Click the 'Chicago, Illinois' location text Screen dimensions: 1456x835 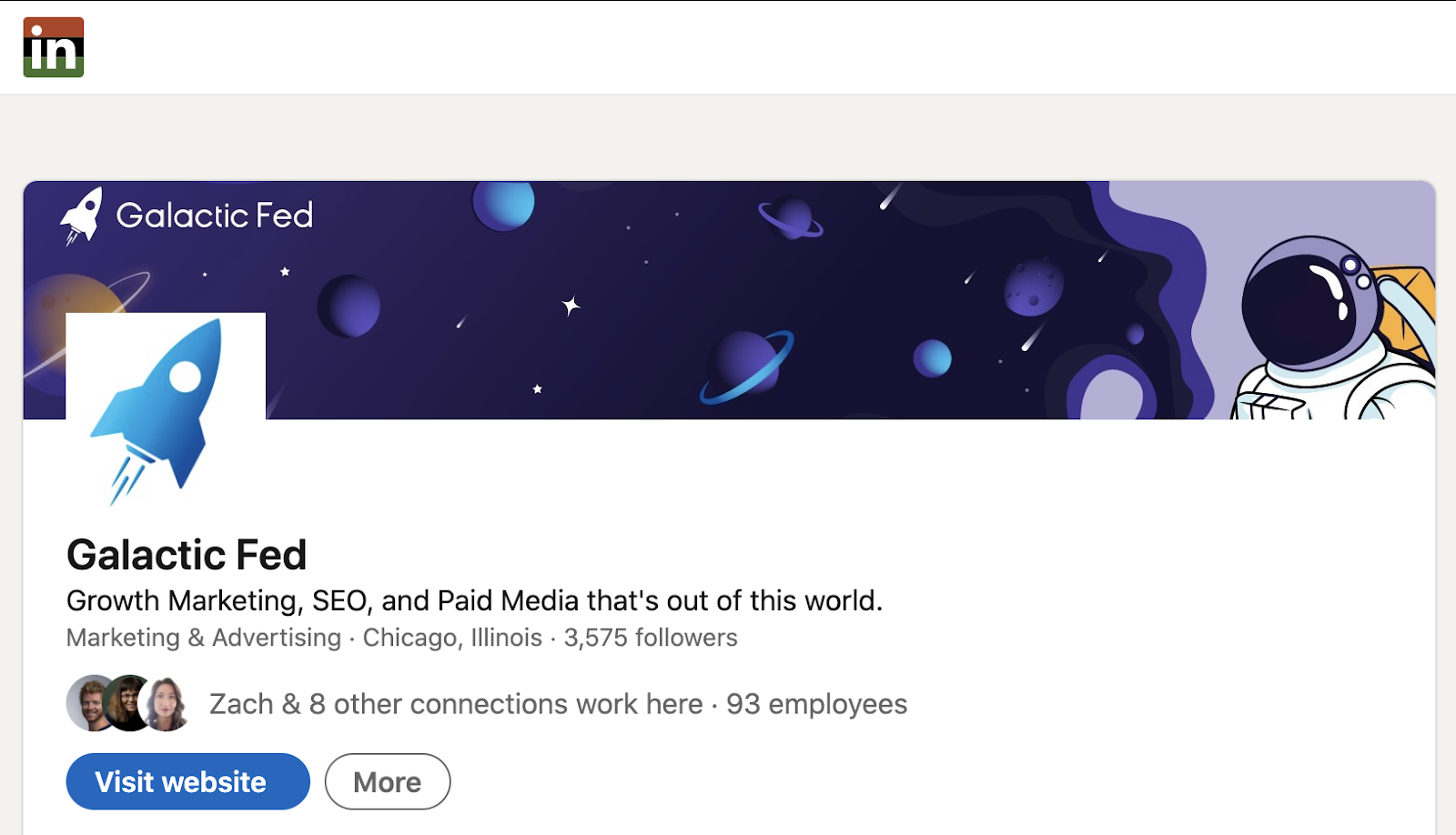pyautogui.click(x=452, y=638)
